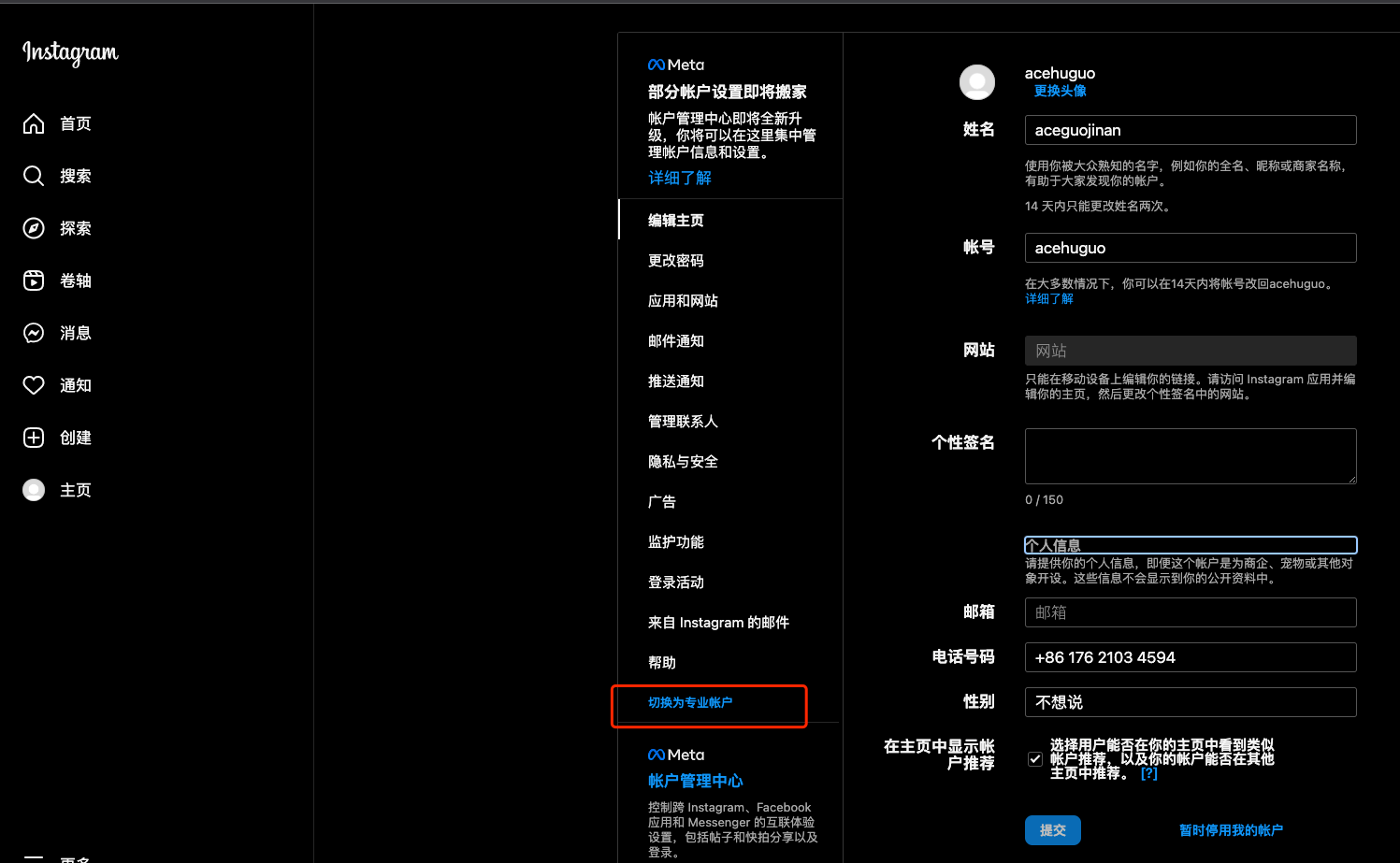Click the 通知 label in sidebar
Viewport: 1400px width, 863px height.
point(76,385)
